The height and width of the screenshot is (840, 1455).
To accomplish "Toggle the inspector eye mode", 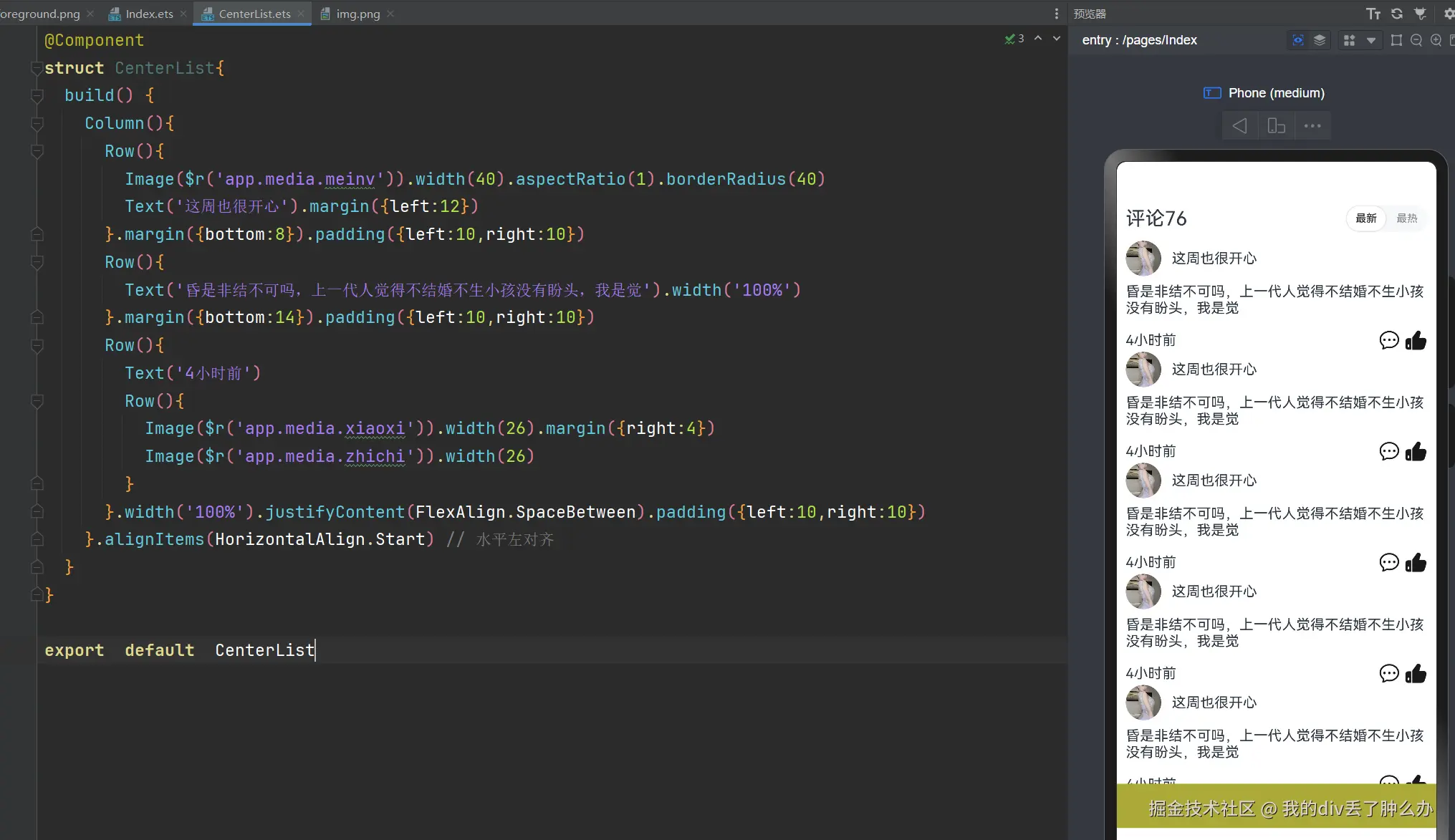I will [1298, 40].
